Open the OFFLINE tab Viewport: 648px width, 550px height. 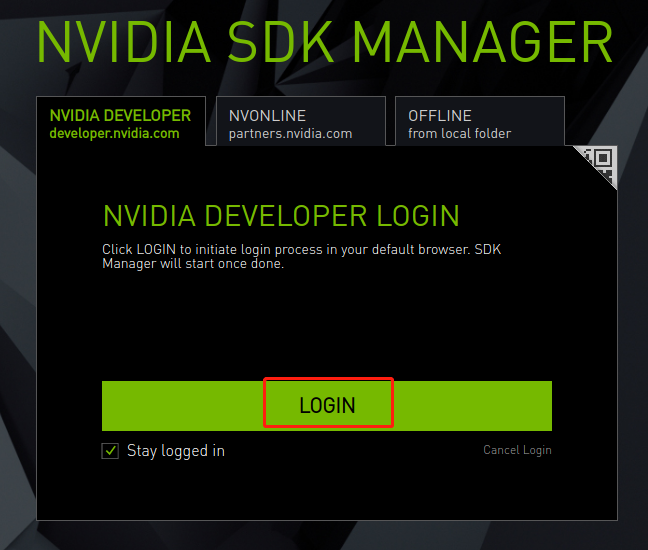(x=440, y=116)
